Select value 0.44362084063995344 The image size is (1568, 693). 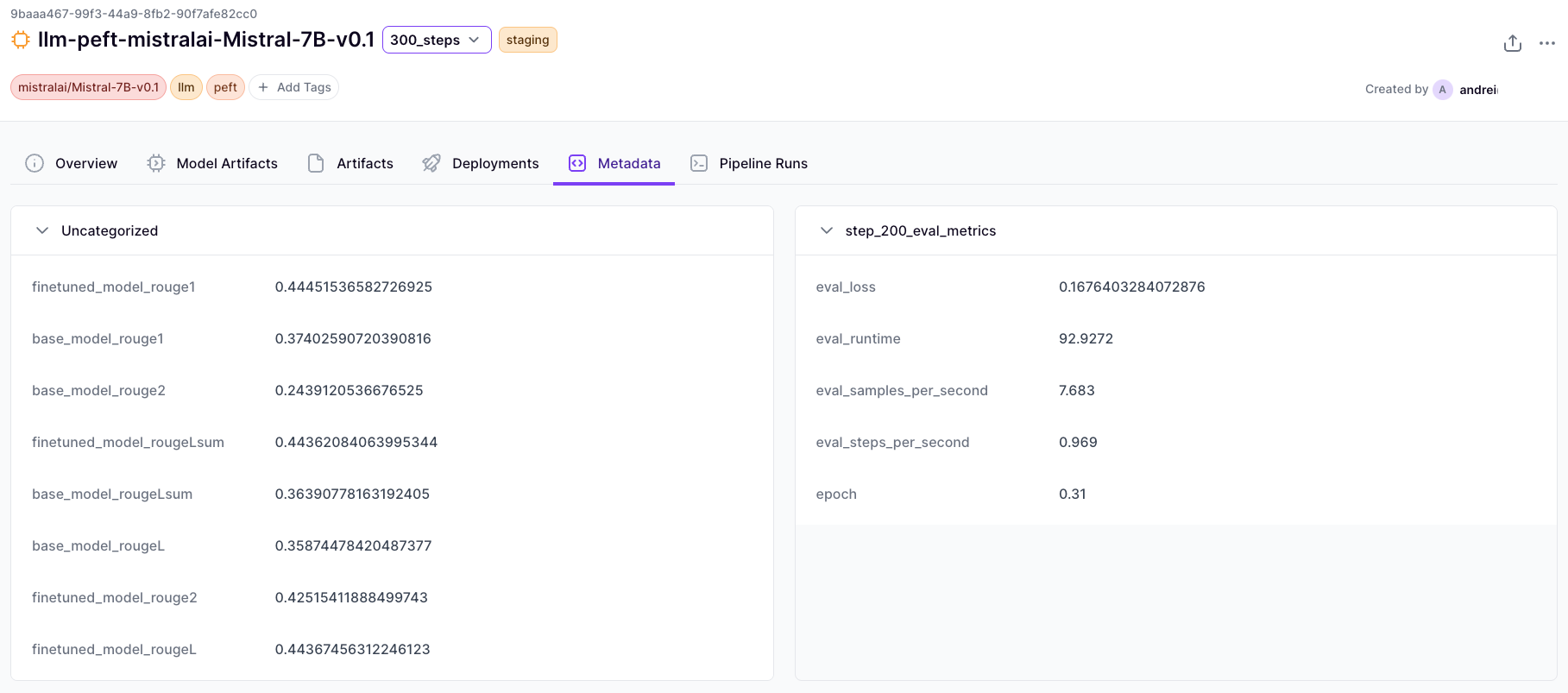click(356, 442)
